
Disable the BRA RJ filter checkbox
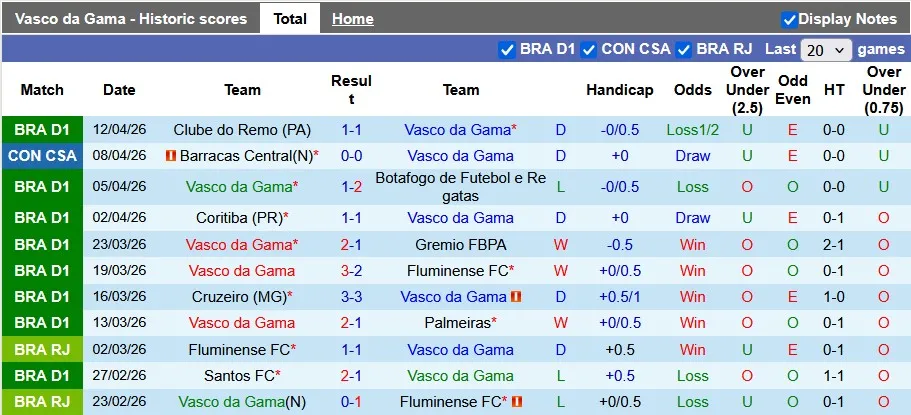click(684, 49)
